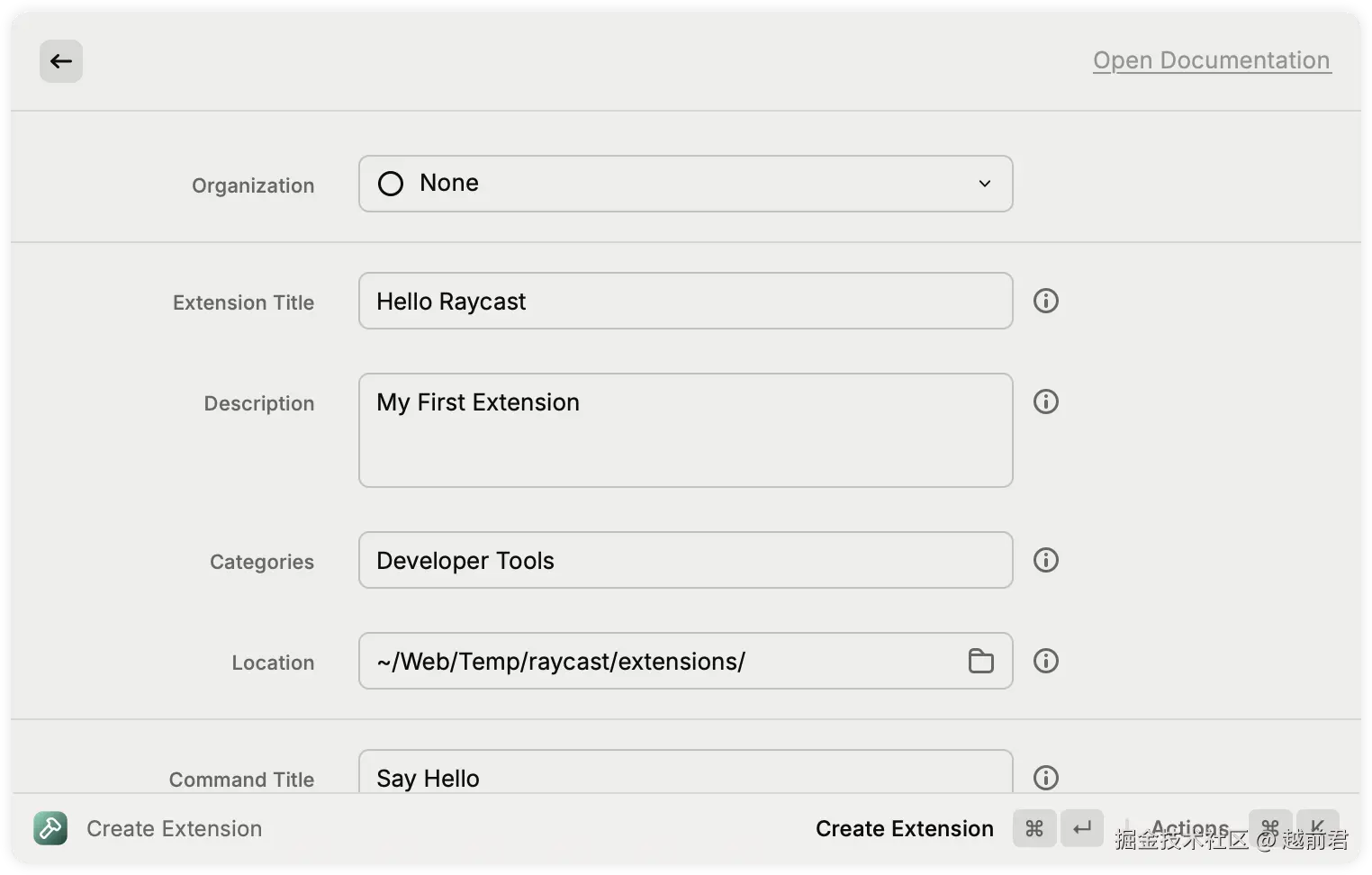Click the Create Extension action button
This screenshot has width=1372, height=875.
point(904,829)
